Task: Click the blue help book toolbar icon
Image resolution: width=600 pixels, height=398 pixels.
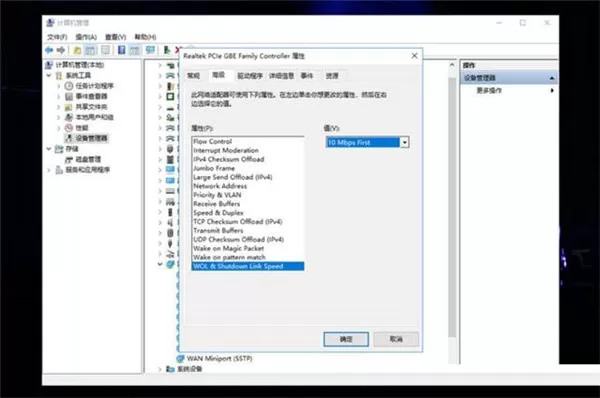Action: (x=121, y=50)
